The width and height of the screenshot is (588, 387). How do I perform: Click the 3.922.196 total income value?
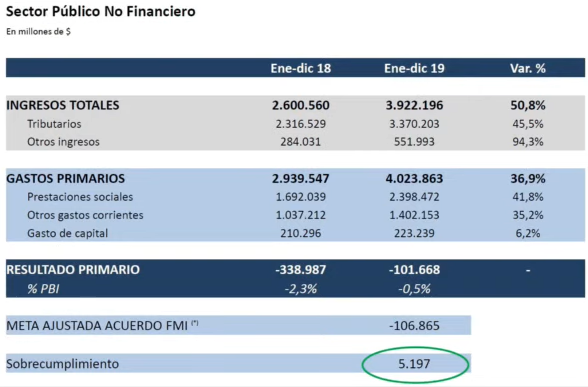414,105
